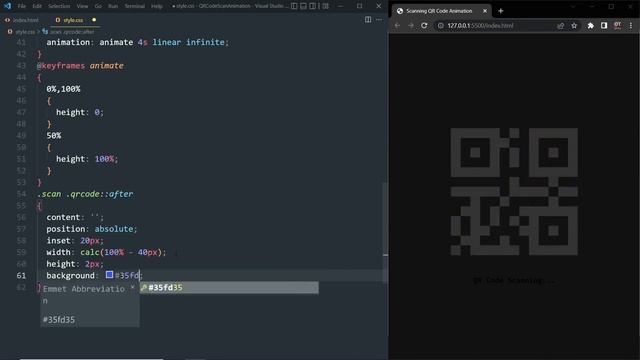The height and width of the screenshot is (360, 640).
Task: Click the editor vertical scrollbar thumb
Action: click(385, 233)
